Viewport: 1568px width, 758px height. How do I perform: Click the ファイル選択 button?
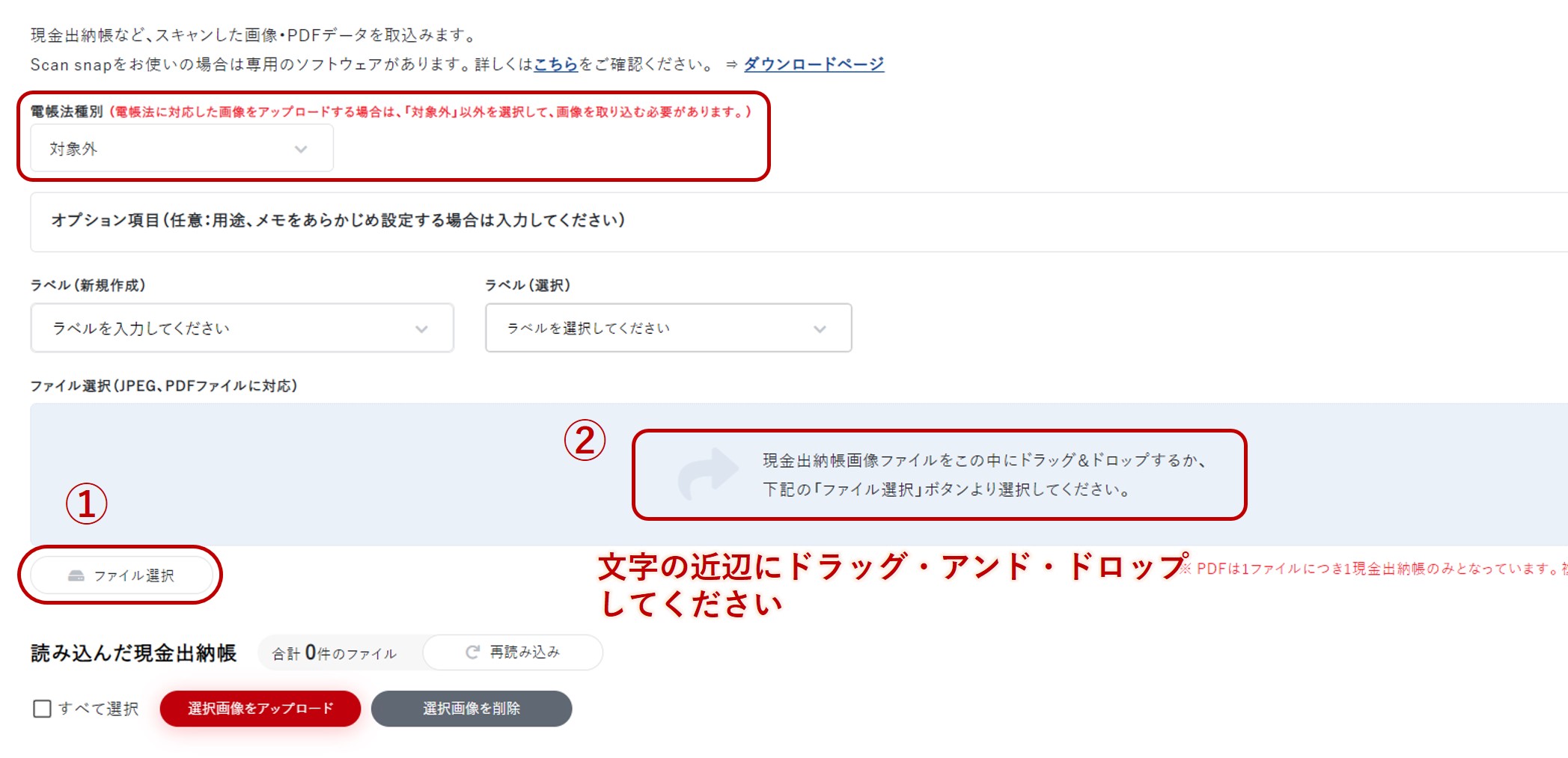tap(122, 575)
